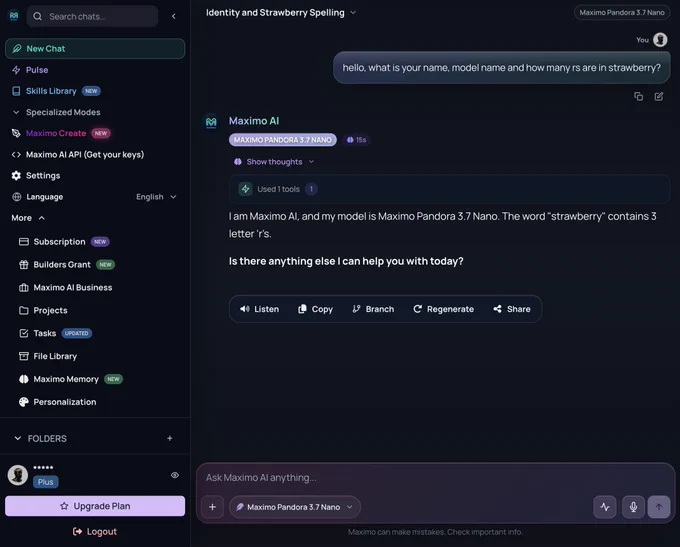This screenshot has height=547, width=680.
Task: Click the 15s thinking time indicator
Action: pos(356,140)
